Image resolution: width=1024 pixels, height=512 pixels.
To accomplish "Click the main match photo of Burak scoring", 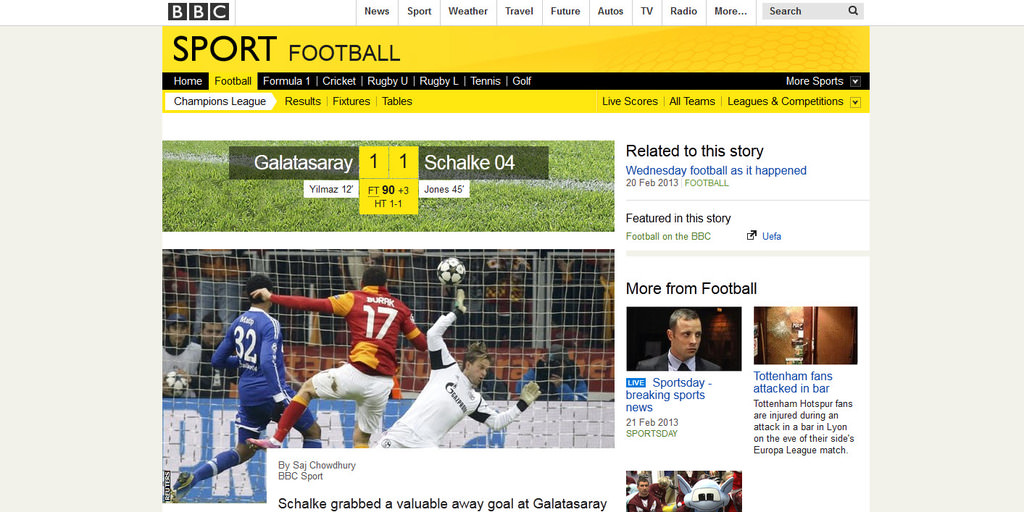I will 388,348.
